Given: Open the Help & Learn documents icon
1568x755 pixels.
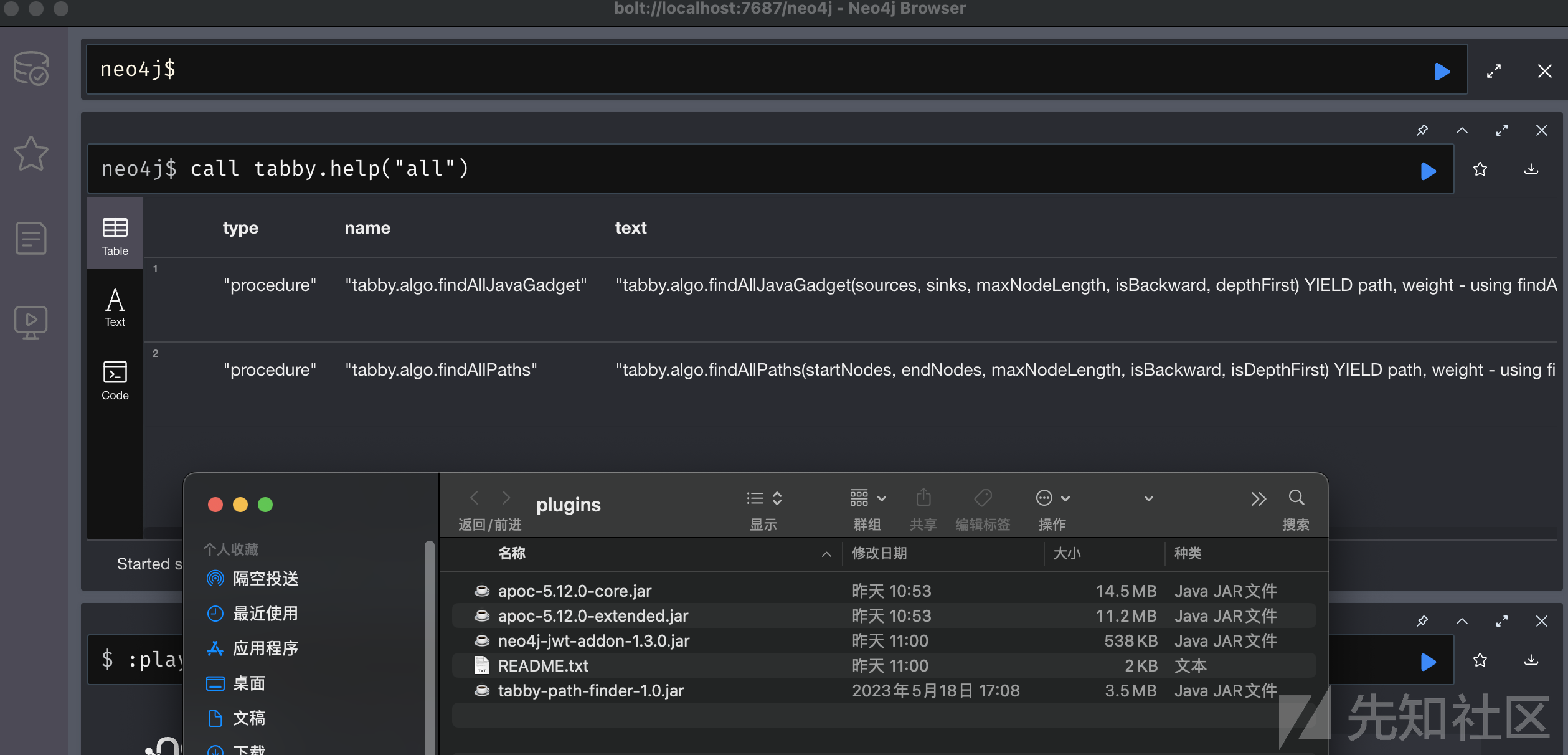Looking at the screenshot, I should click(31, 238).
